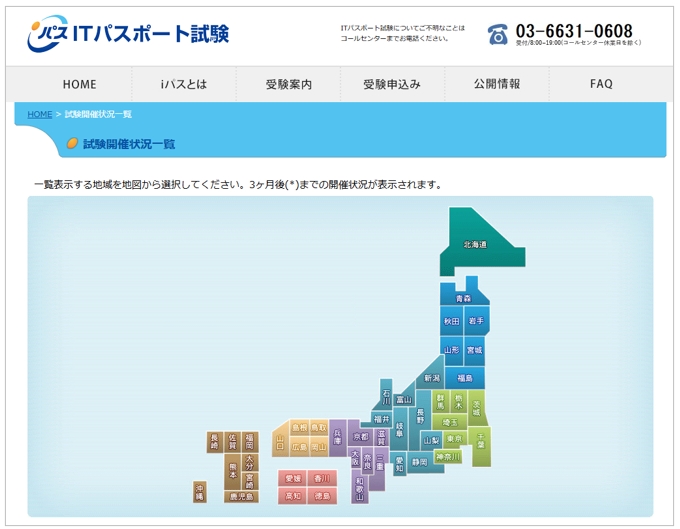
Task: Click 愛媛 prefecture on the map
Action: point(293,478)
